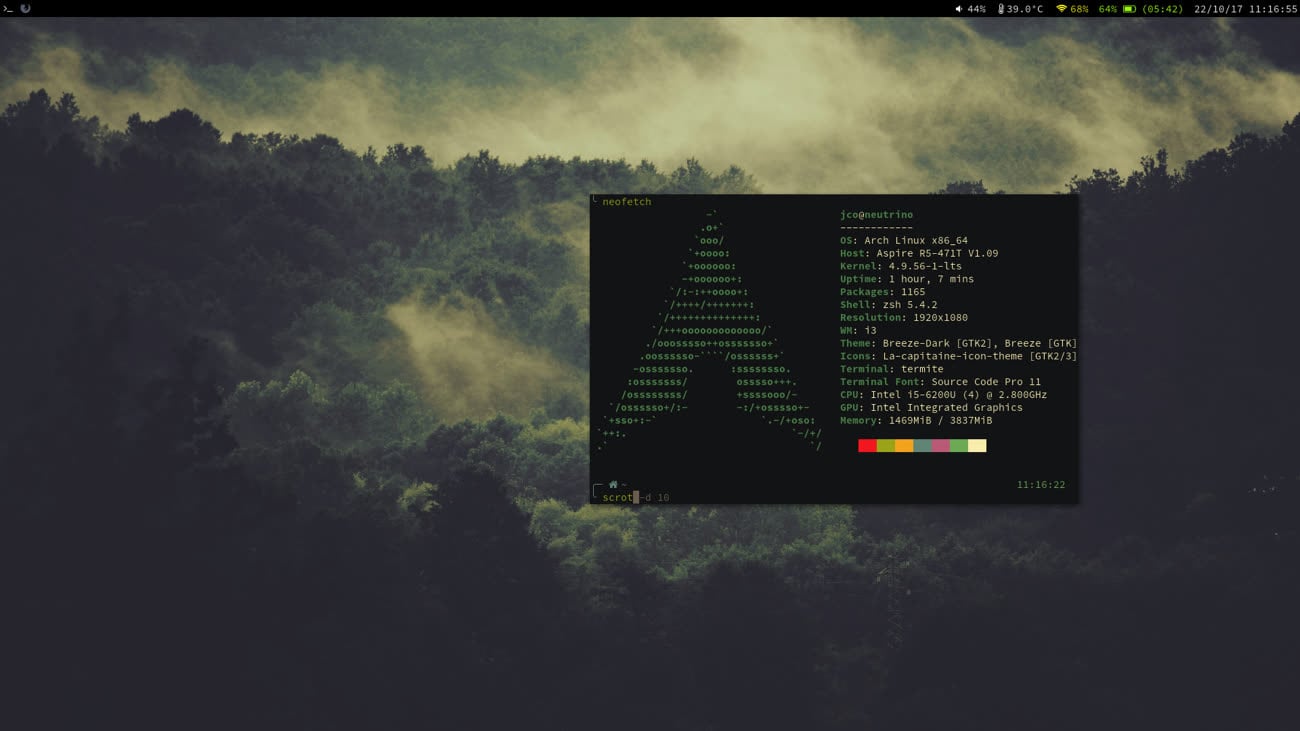The height and width of the screenshot is (731, 1300).
Task: Pick the pink swatch in the neofetch palette
Action: pyautogui.click(x=941, y=446)
